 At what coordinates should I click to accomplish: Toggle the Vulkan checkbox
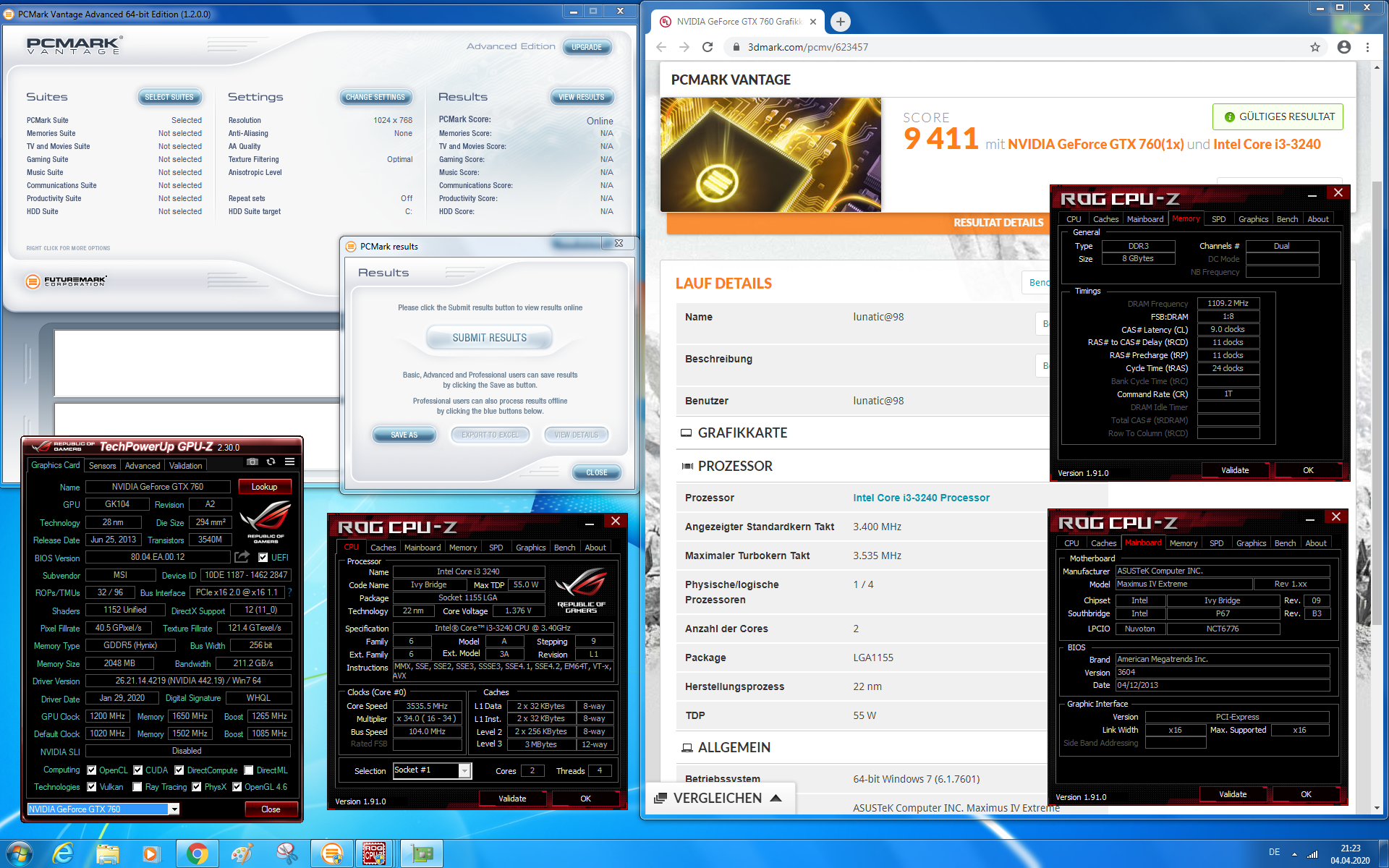coord(92,787)
